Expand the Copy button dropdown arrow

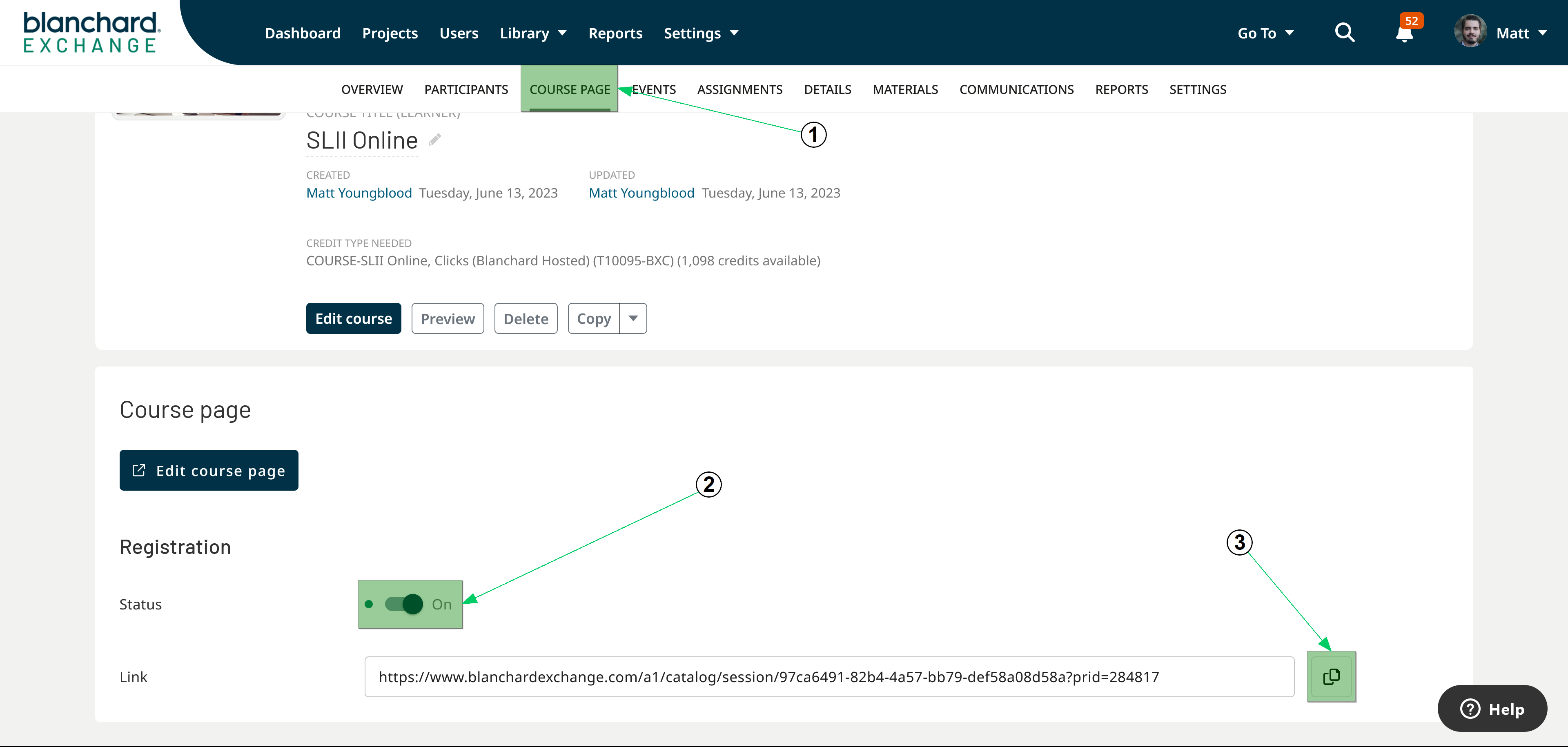(x=633, y=318)
